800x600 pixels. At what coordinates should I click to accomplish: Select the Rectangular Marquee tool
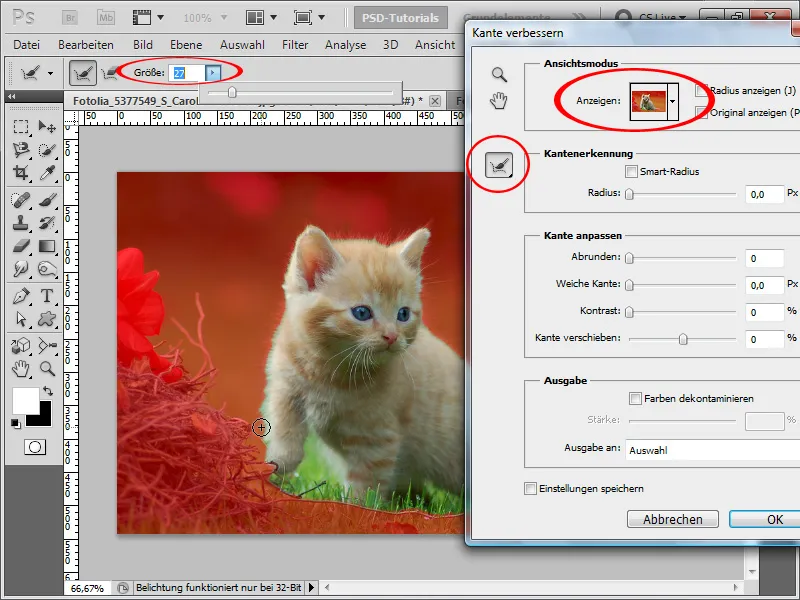20,126
